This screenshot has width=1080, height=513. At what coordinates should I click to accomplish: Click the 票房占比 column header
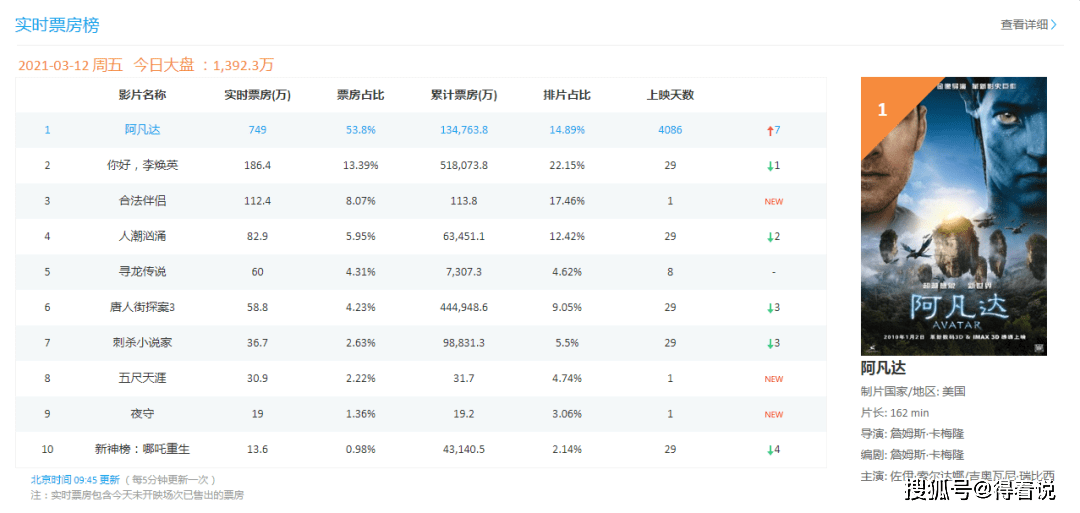(360, 95)
